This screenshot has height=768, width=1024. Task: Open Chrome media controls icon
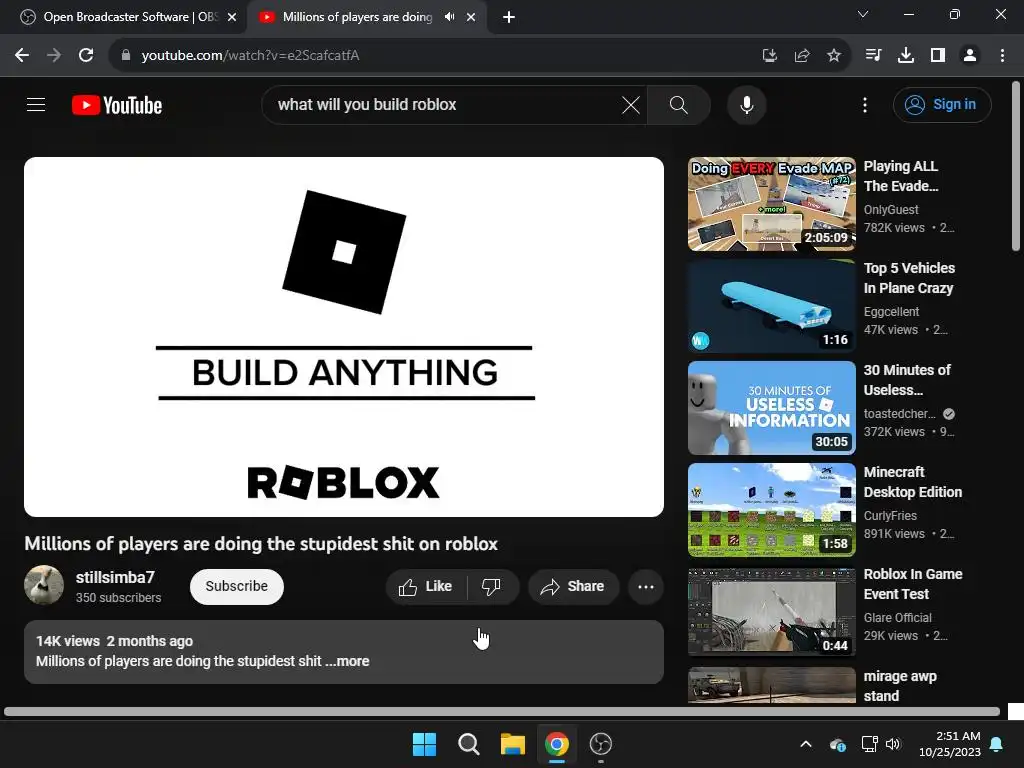(873, 56)
